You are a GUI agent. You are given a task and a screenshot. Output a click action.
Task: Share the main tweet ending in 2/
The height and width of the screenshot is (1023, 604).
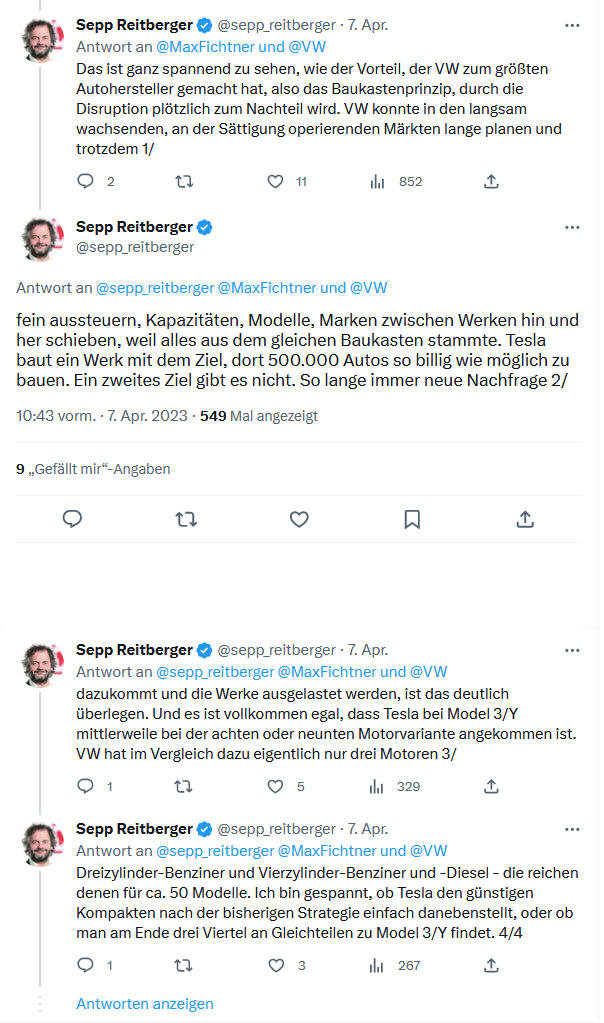(x=525, y=519)
